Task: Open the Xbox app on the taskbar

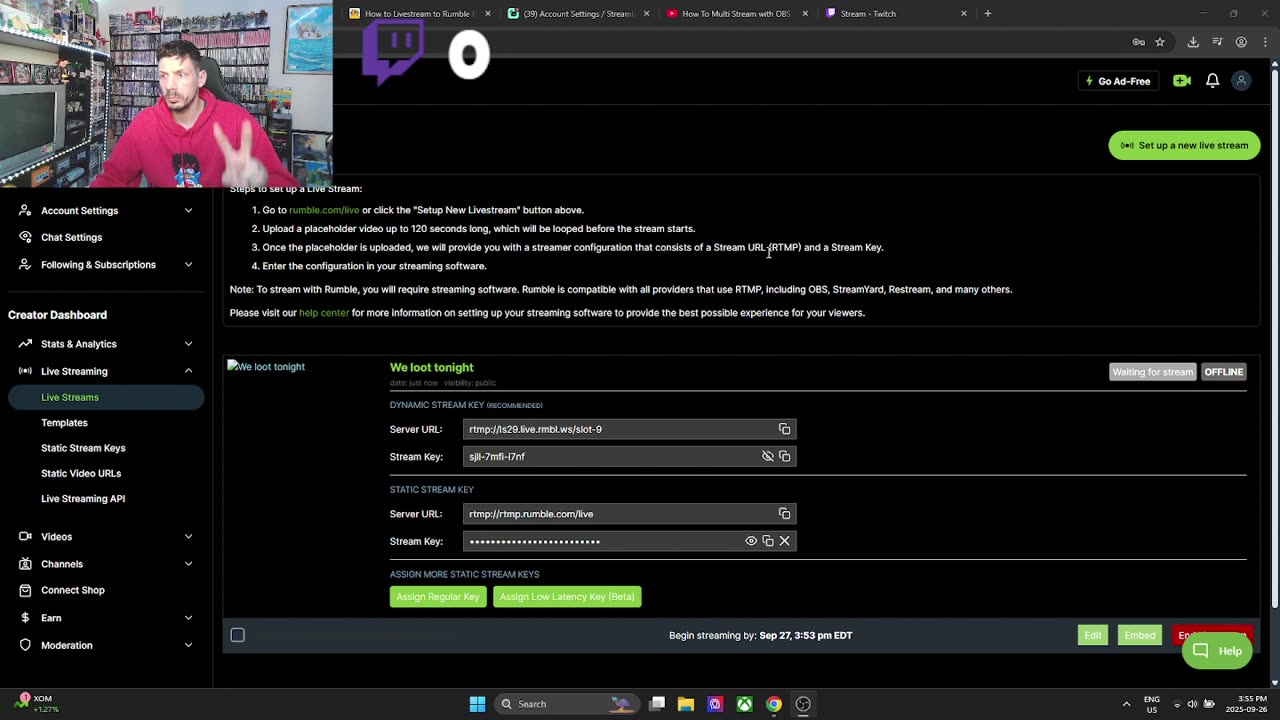Action: pos(745,704)
